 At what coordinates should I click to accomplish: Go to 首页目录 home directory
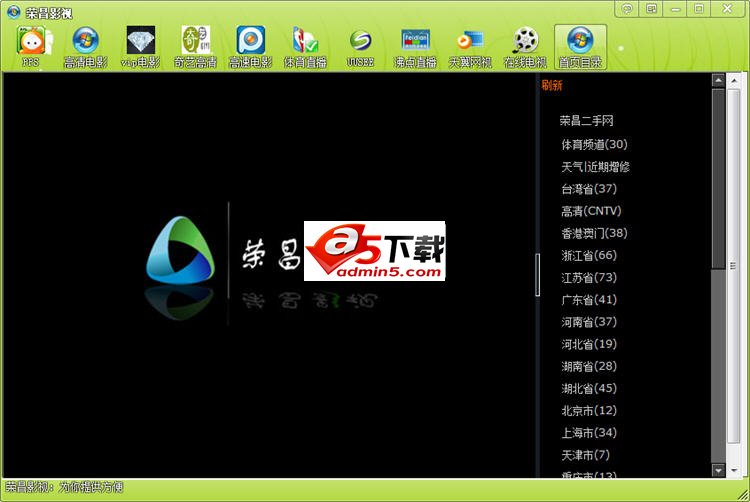click(x=580, y=47)
